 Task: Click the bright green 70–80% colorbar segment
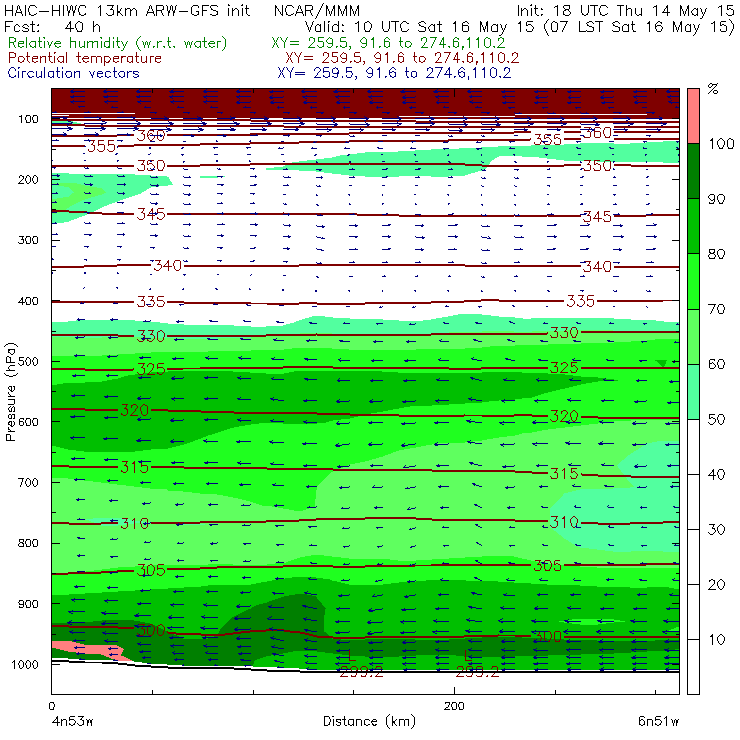693,281
